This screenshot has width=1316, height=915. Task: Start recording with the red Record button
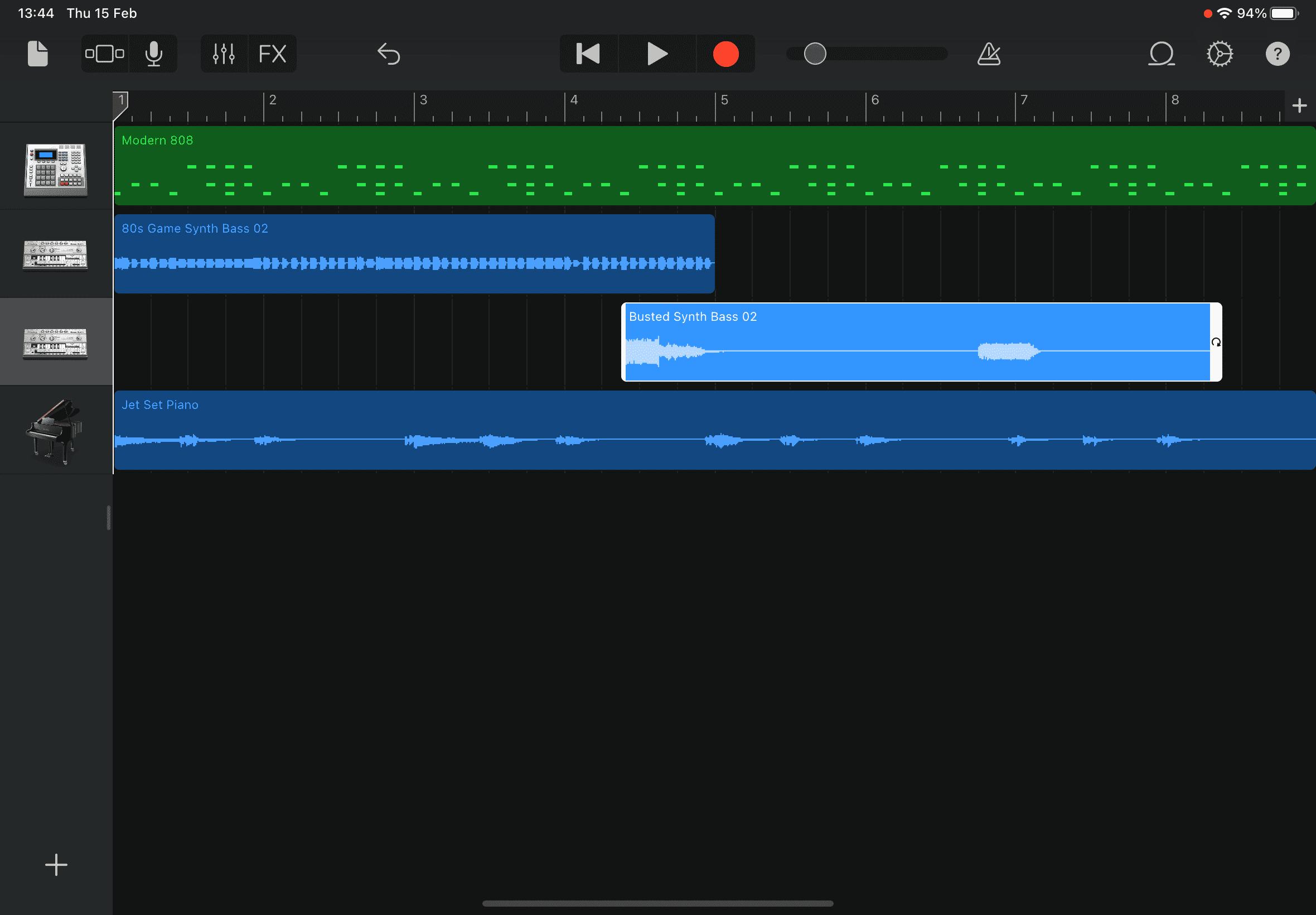(725, 54)
